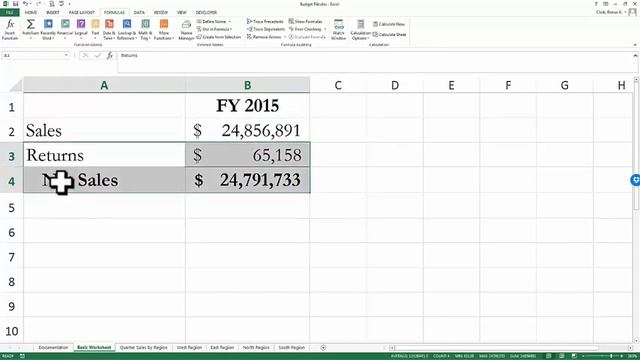Select the cell showing 65,158
Image resolution: width=640 pixels, height=360 pixels.
click(x=247, y=155)
